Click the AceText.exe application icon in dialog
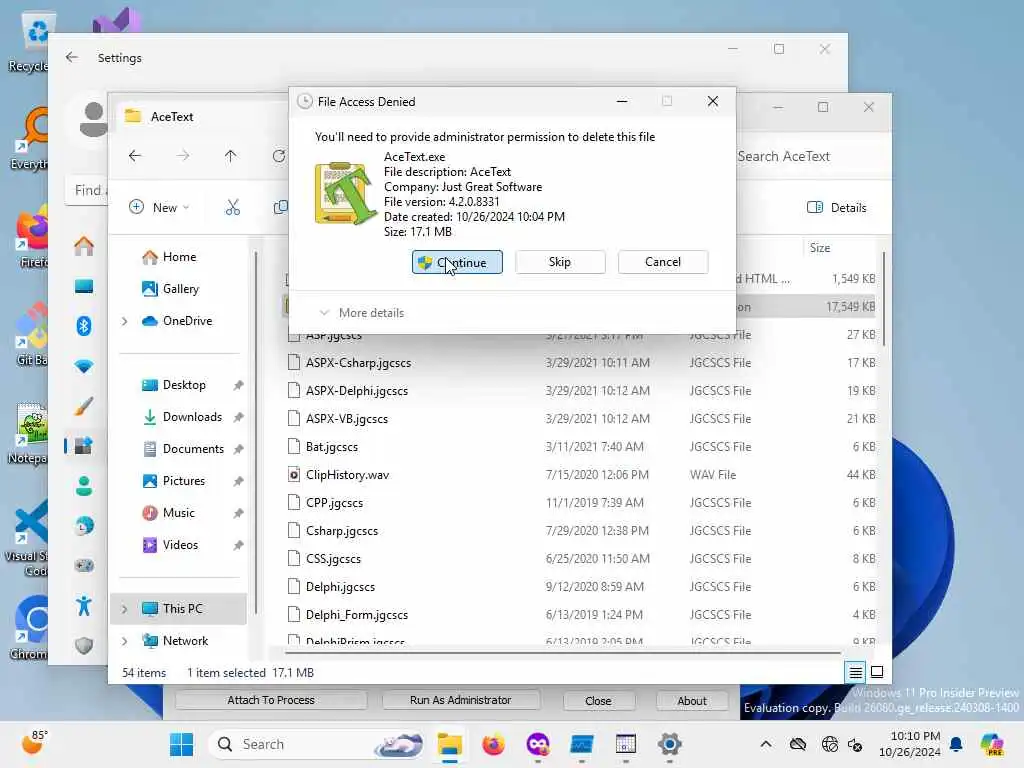The height and width of the screenshot is (768, 1024). click(345, 194)
